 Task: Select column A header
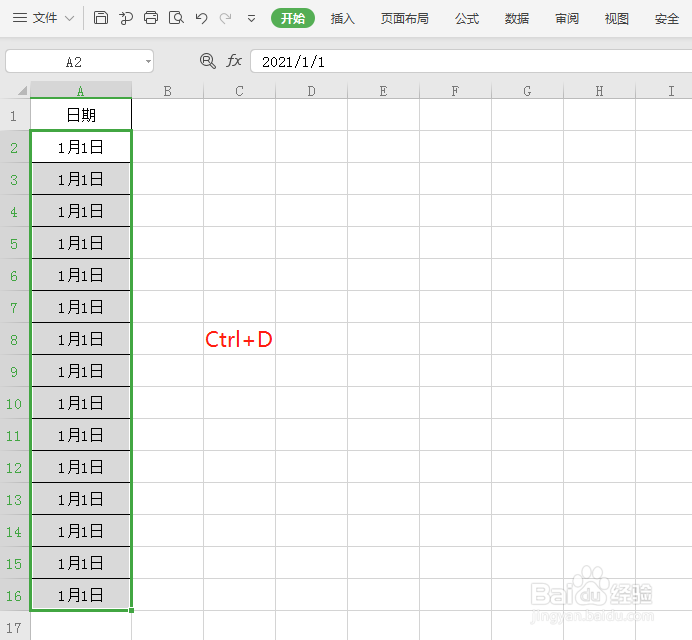tap(81, 90)
